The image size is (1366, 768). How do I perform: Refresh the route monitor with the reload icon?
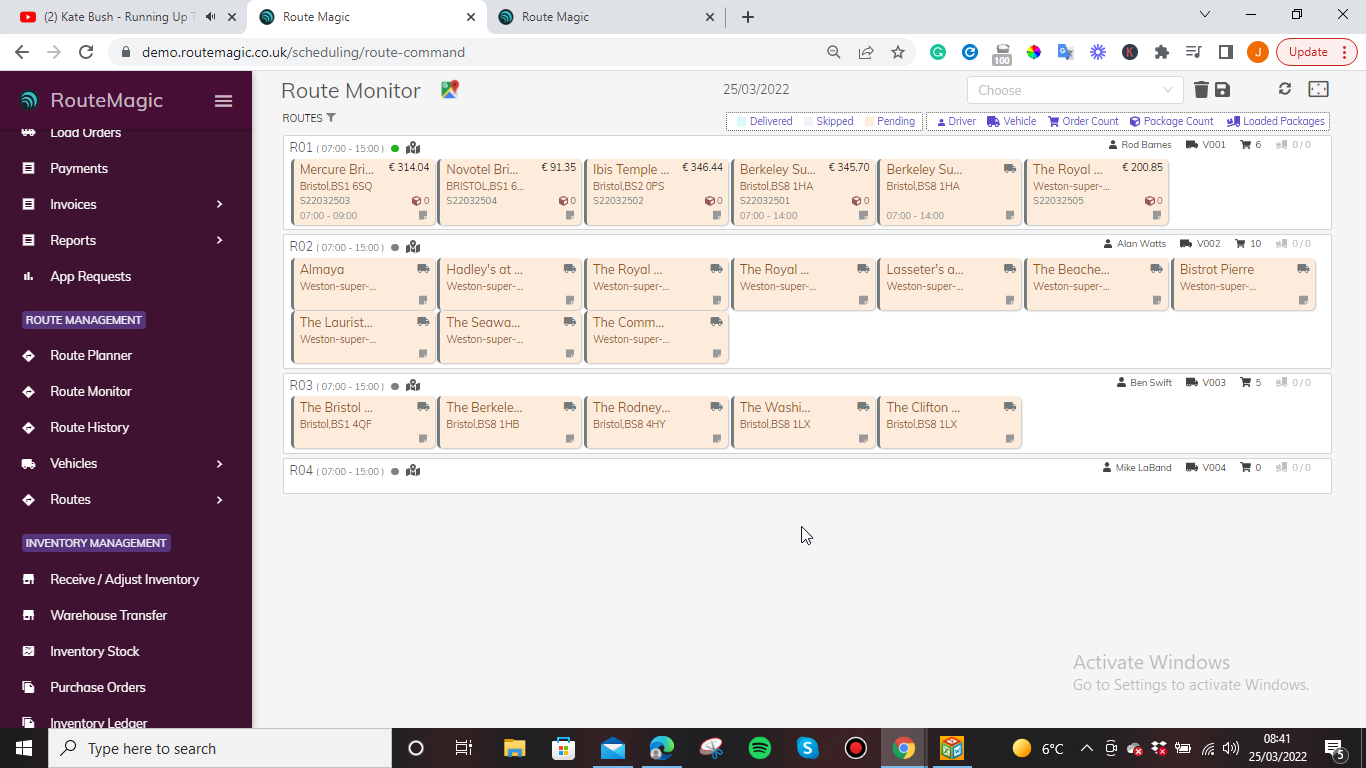1285,89
